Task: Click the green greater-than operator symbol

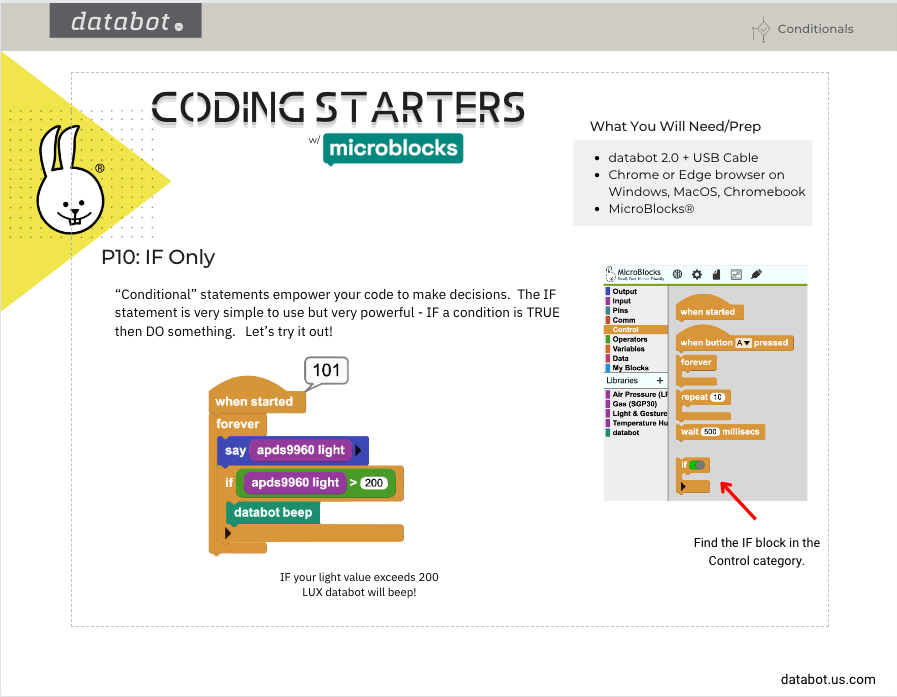Action: 354,483
